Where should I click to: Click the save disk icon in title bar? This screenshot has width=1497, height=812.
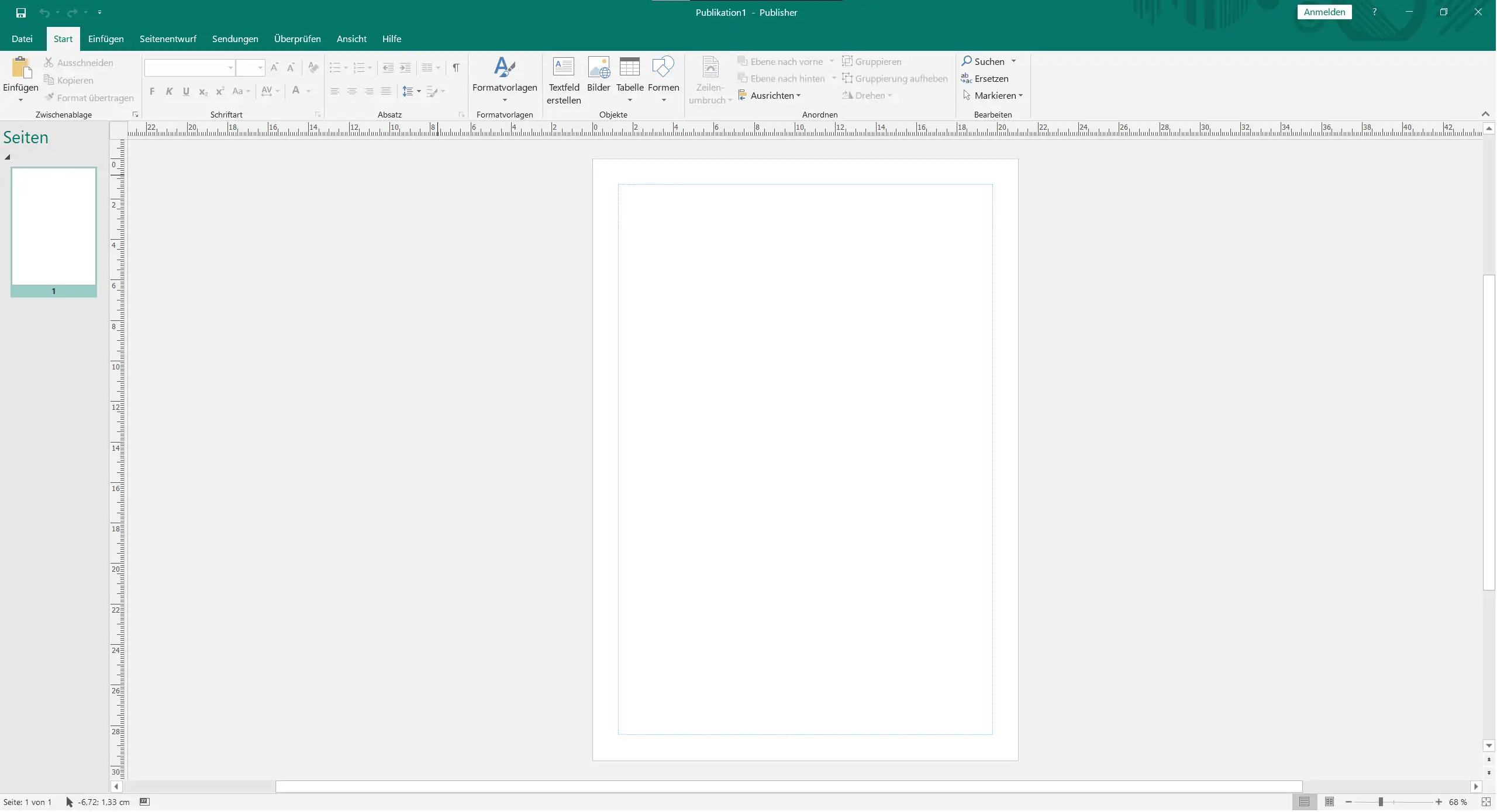[x=21, y=12]
